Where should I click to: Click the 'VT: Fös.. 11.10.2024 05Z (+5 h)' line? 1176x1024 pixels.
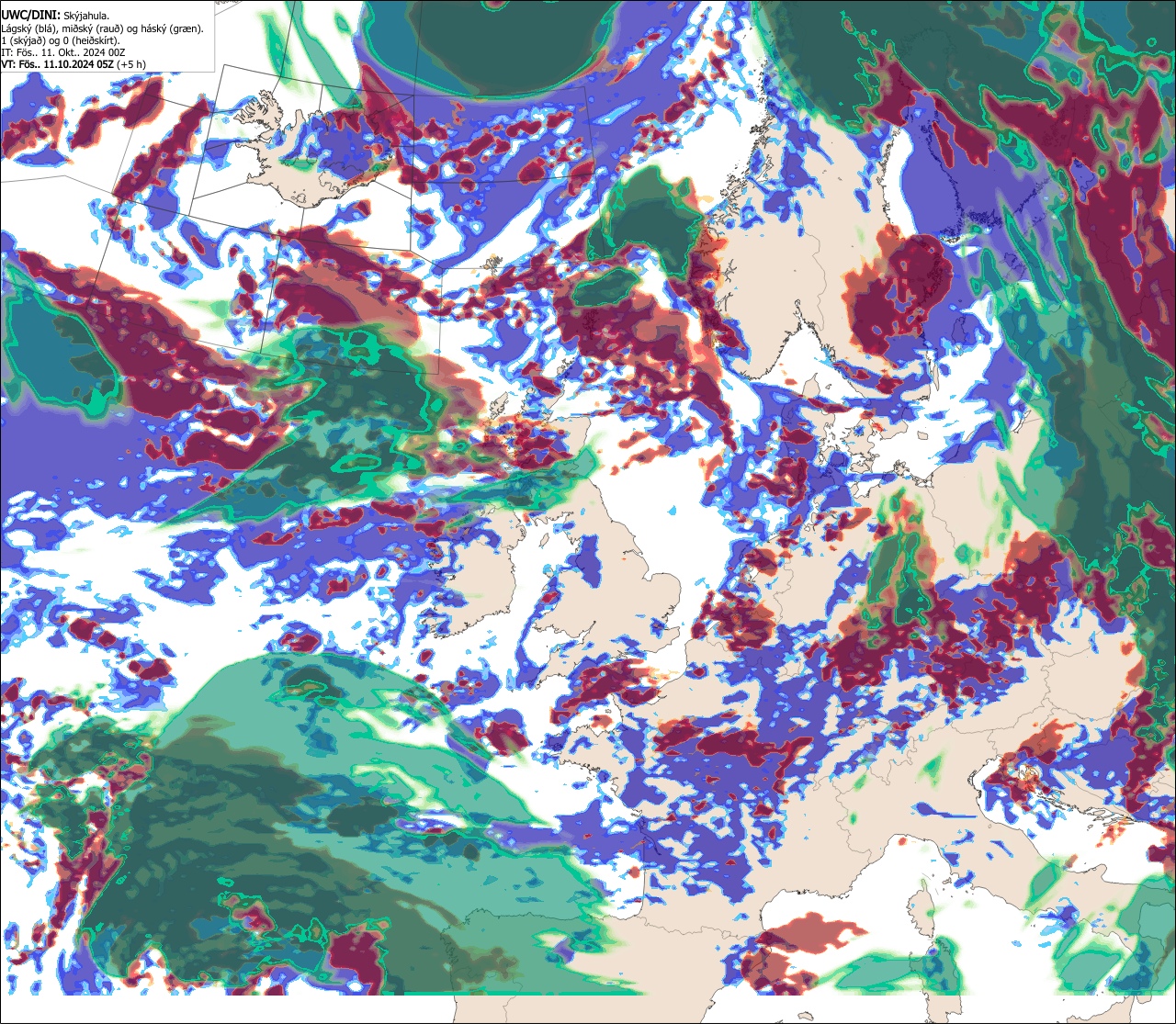pos(73,64)
